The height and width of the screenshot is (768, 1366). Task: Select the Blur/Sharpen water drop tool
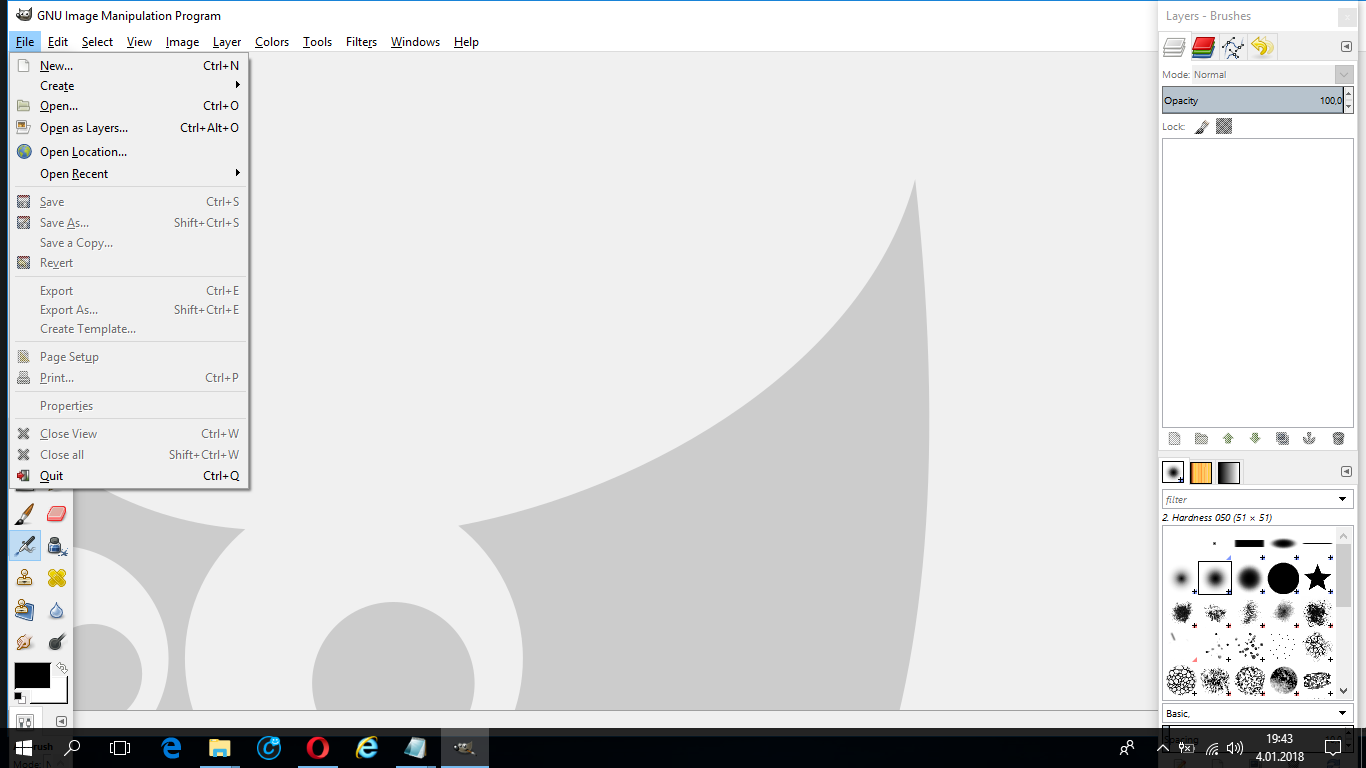(x=56, y=610)
